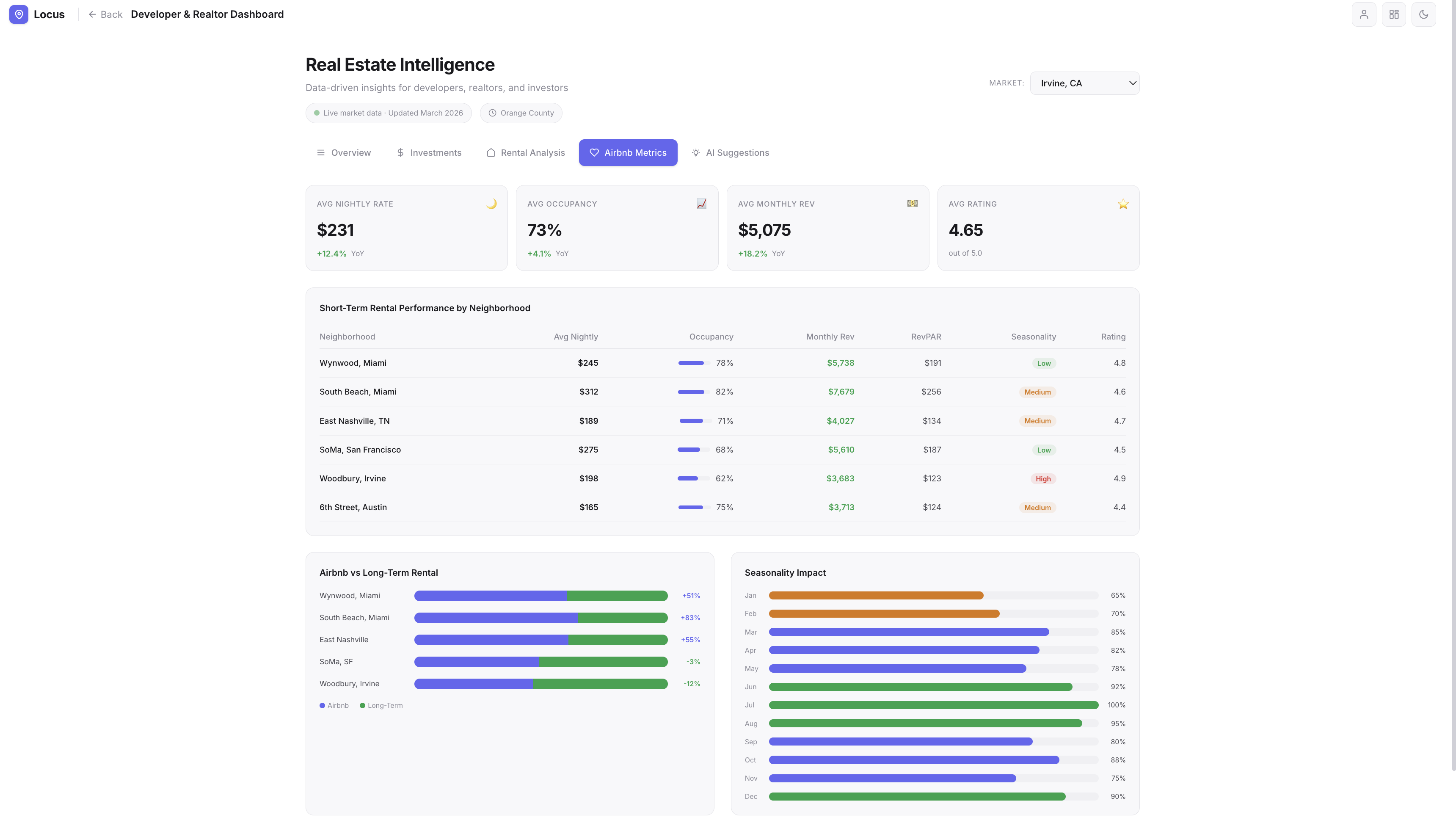Click the clock icon in Orange County badge
1456x834 pixels.
pos(492,113)
